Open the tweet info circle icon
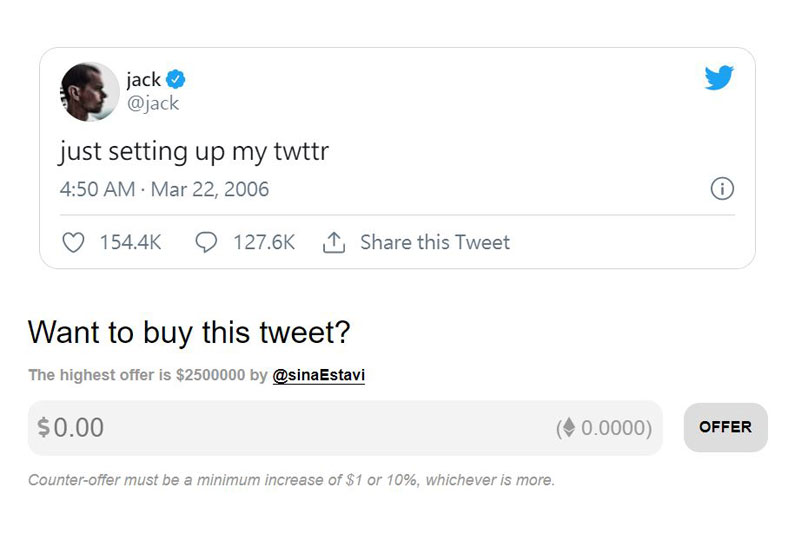Screen dimensions: 792x555 pyautogui.click(x=722, y=189)
